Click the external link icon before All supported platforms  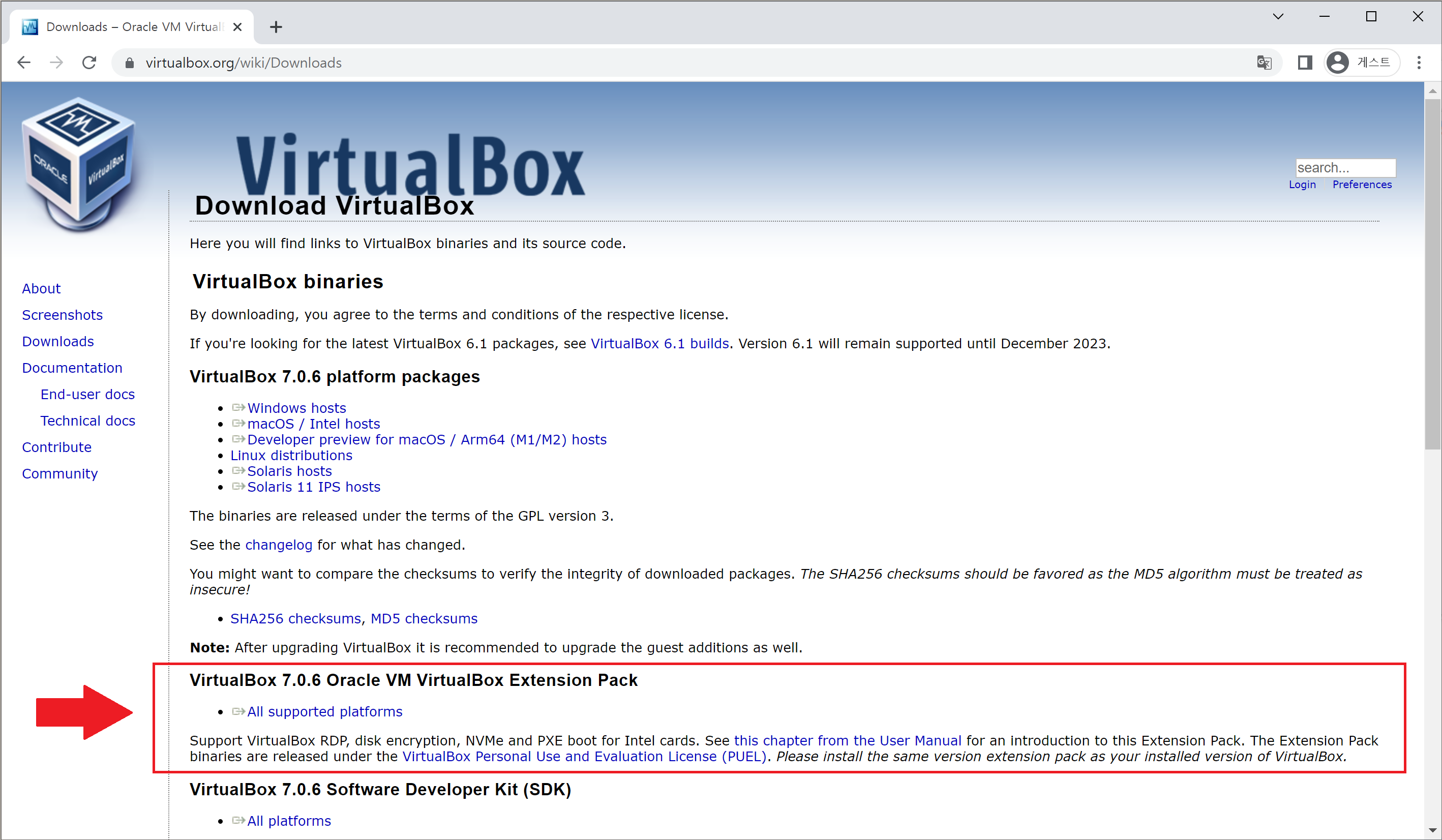[238, 711]
